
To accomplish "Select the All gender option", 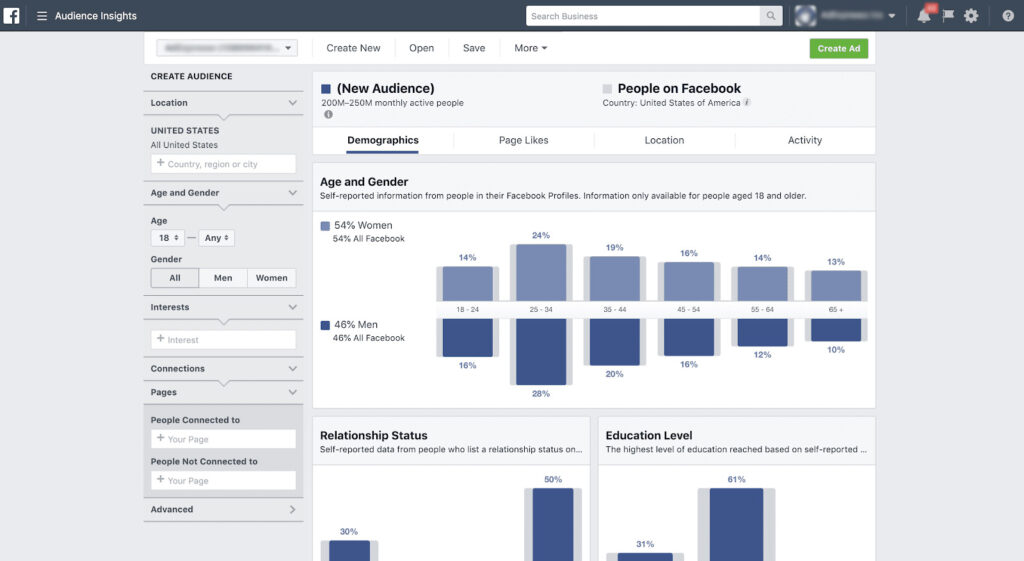I will point(175,278).
